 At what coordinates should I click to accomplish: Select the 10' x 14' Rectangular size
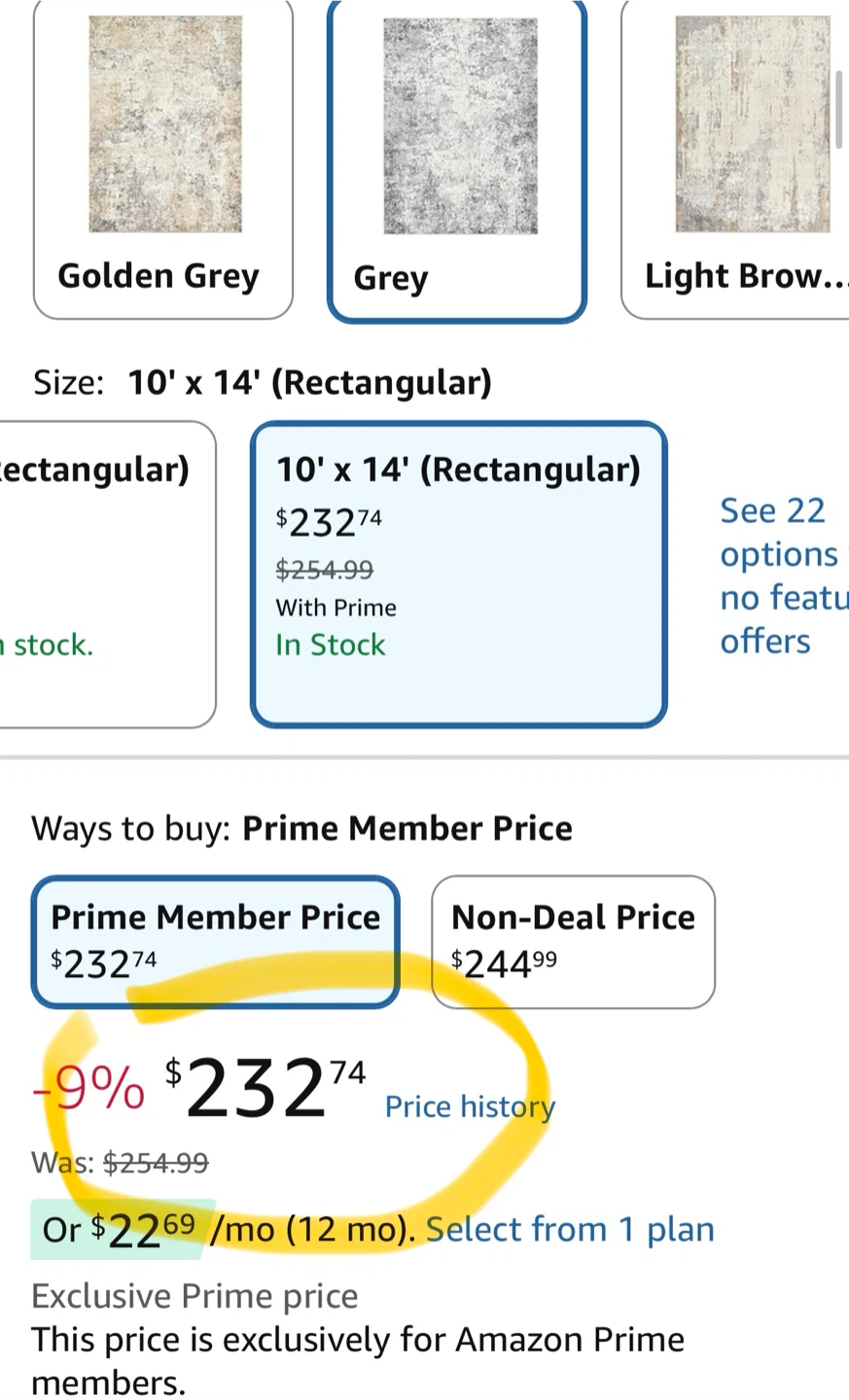tap(459, 574)
